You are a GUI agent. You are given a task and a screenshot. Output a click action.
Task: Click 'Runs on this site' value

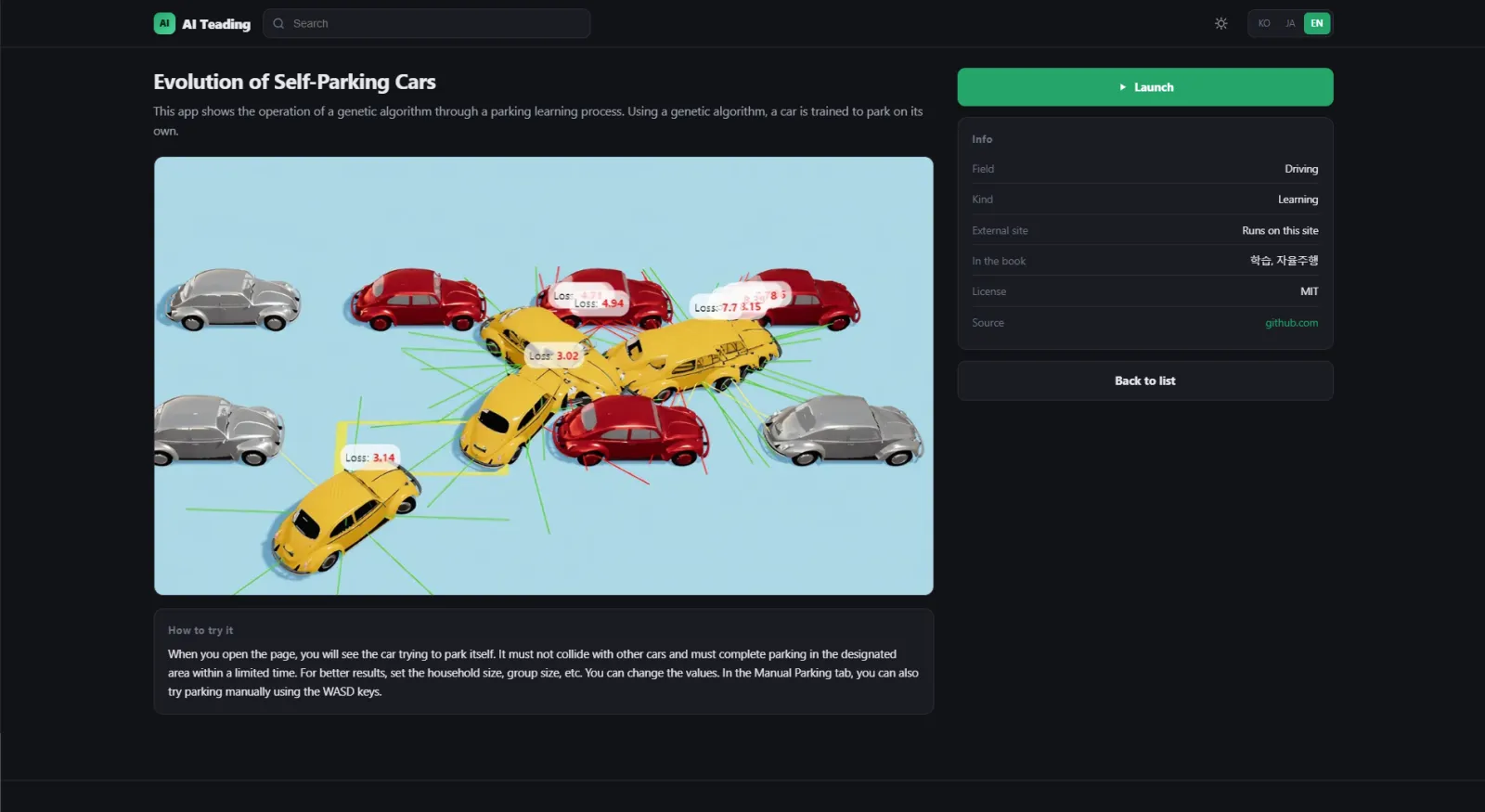pyautogui.click(x=1280, y=230)
